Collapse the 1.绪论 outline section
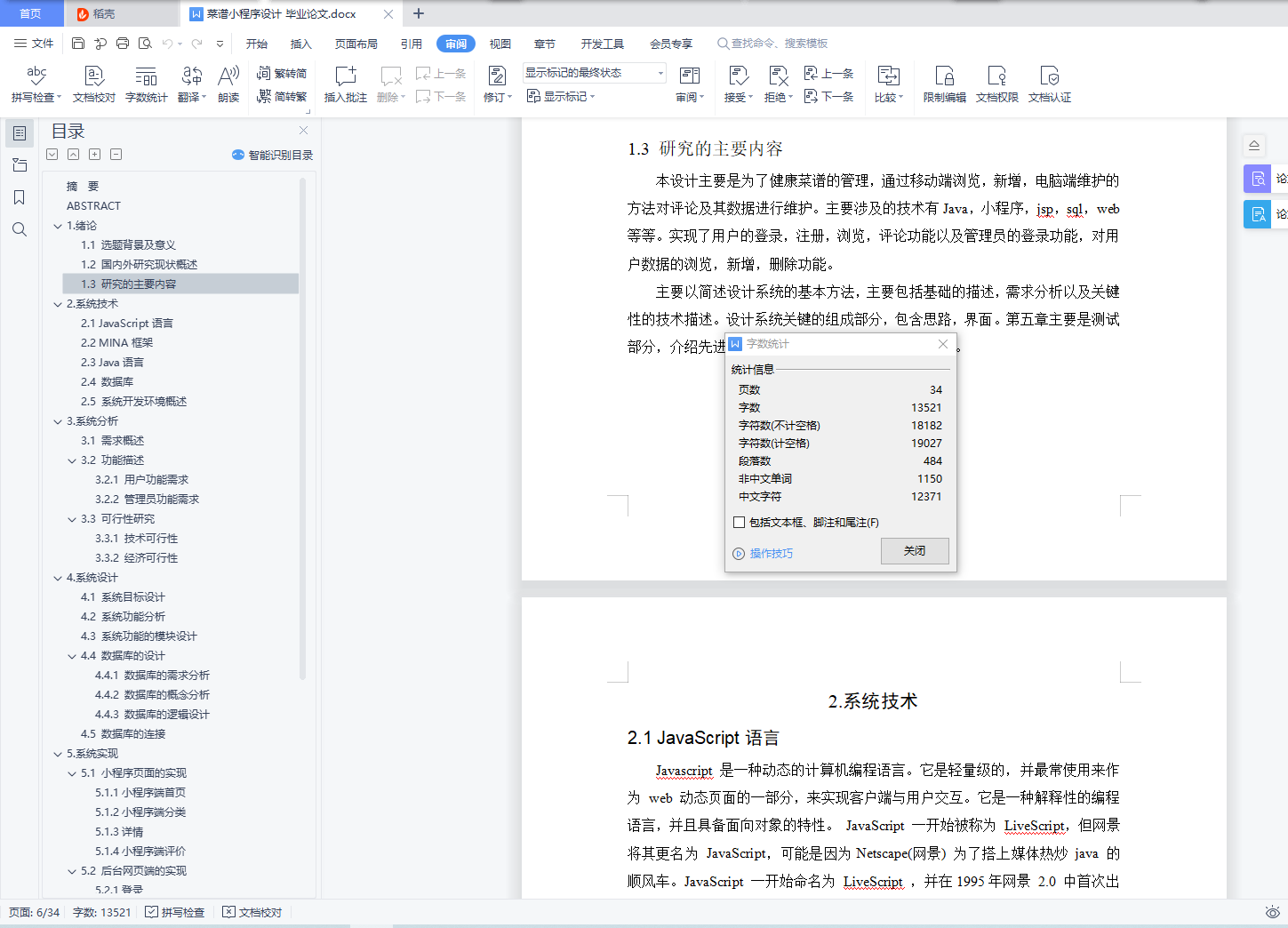Screen dimensions: 1288x928 point(58,226)
